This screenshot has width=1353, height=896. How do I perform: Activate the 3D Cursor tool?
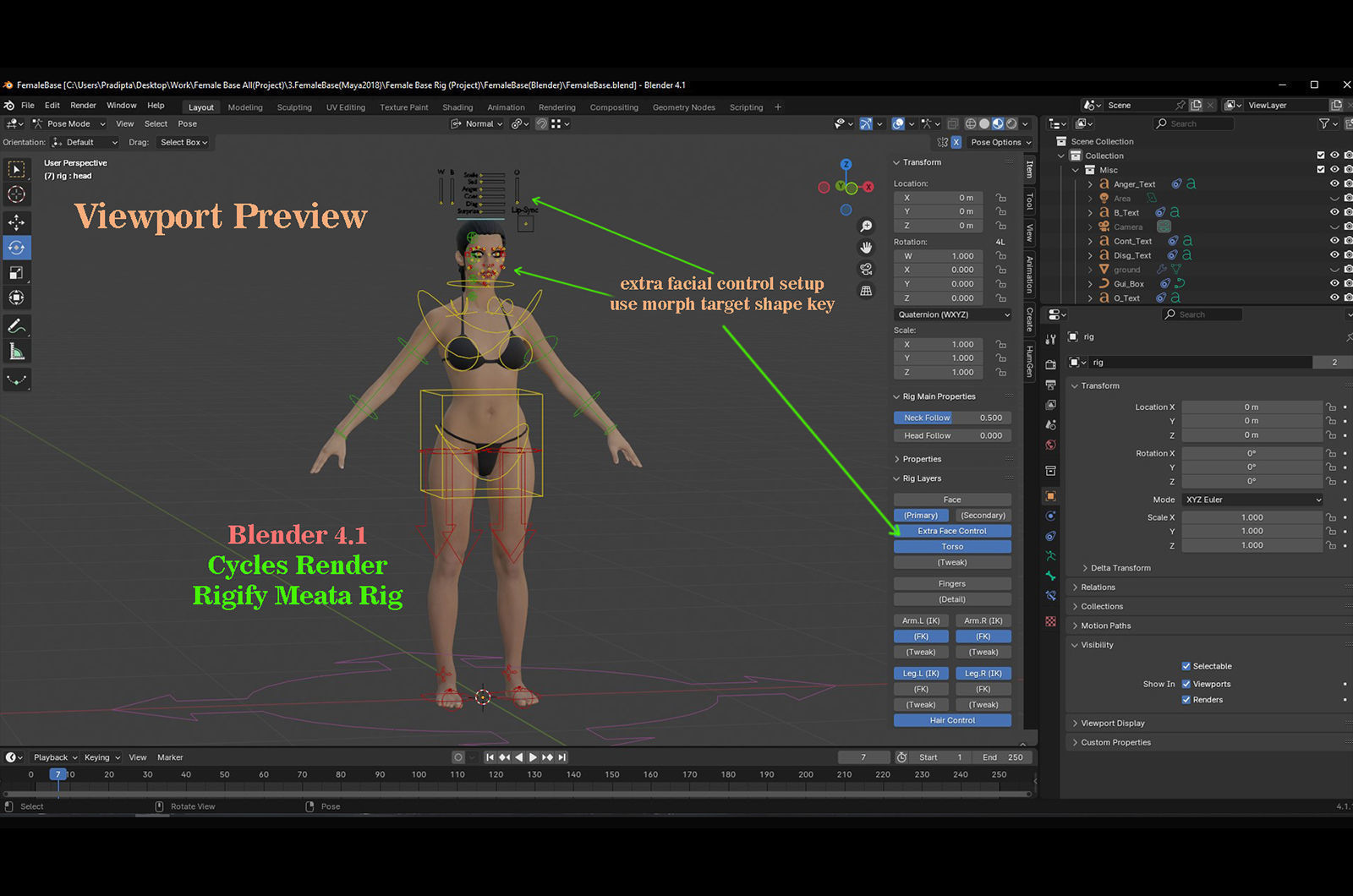coord(16,194)
